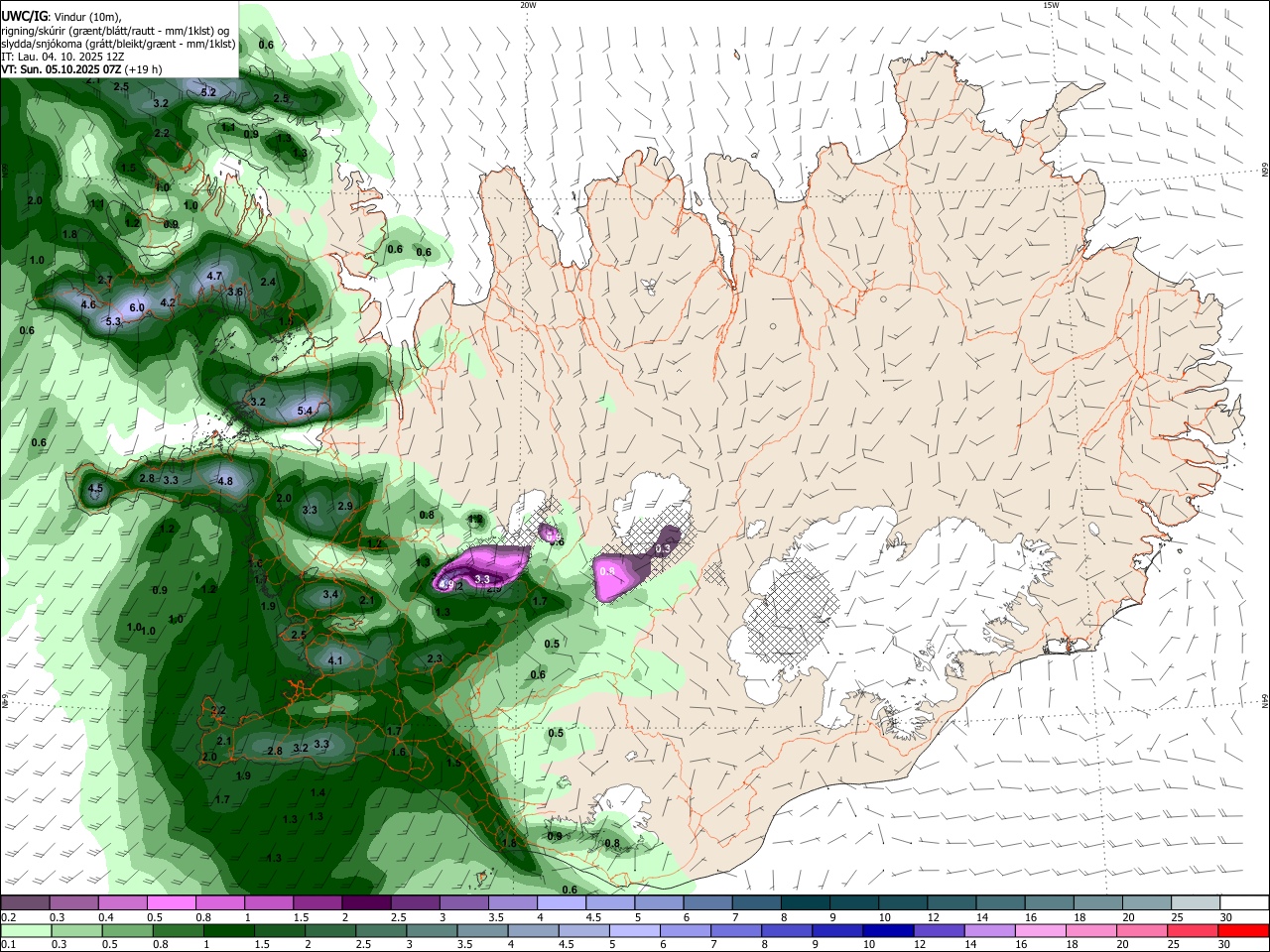The height and width of the screenshot is (952, 1270).
Task: Click the bright pink 0.5–0.8 upper legend swatch
Action: coord(171,902)
